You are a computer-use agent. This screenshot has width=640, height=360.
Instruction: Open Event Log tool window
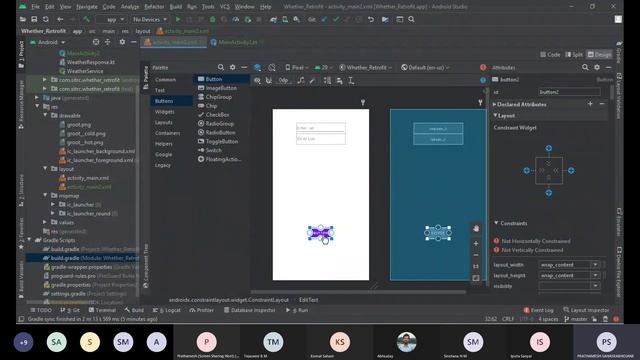pos(538,310)
